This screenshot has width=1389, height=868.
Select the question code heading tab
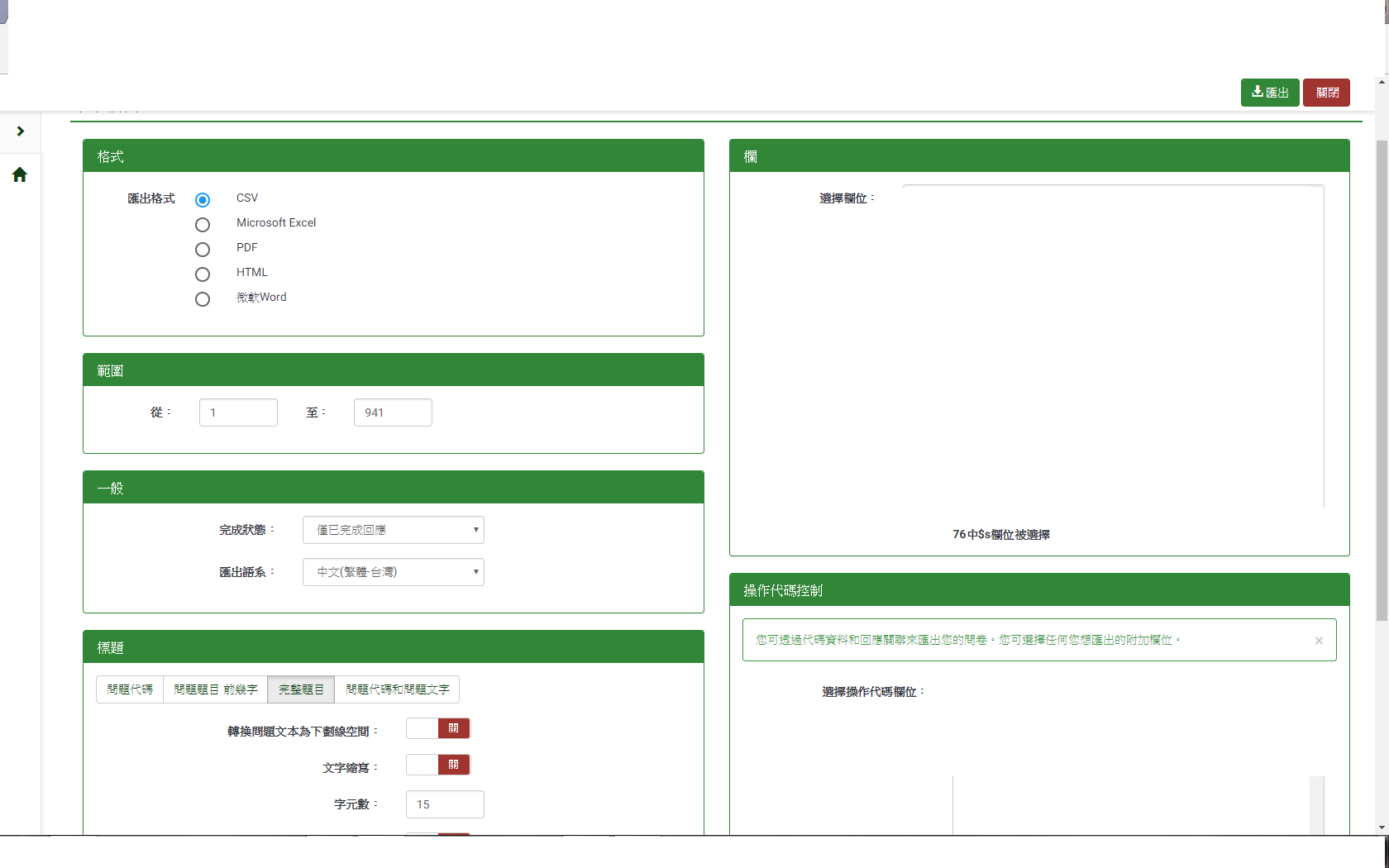[130, 689]
